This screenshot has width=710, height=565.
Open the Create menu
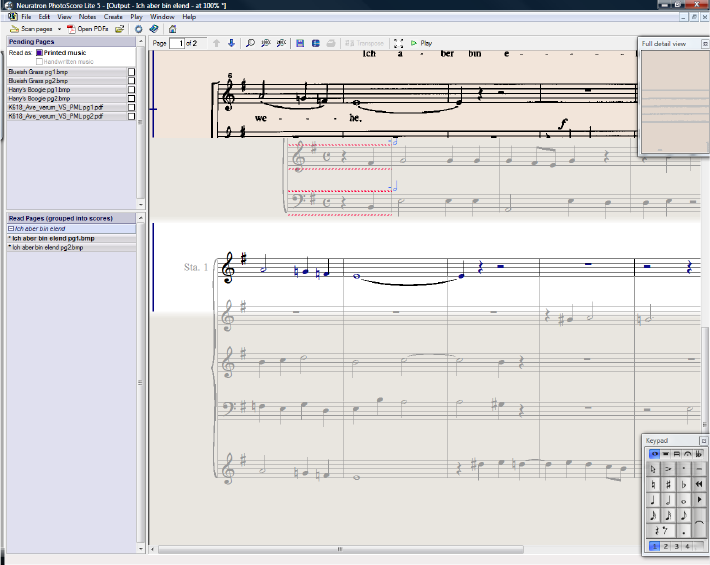click(x=113, y=17)
